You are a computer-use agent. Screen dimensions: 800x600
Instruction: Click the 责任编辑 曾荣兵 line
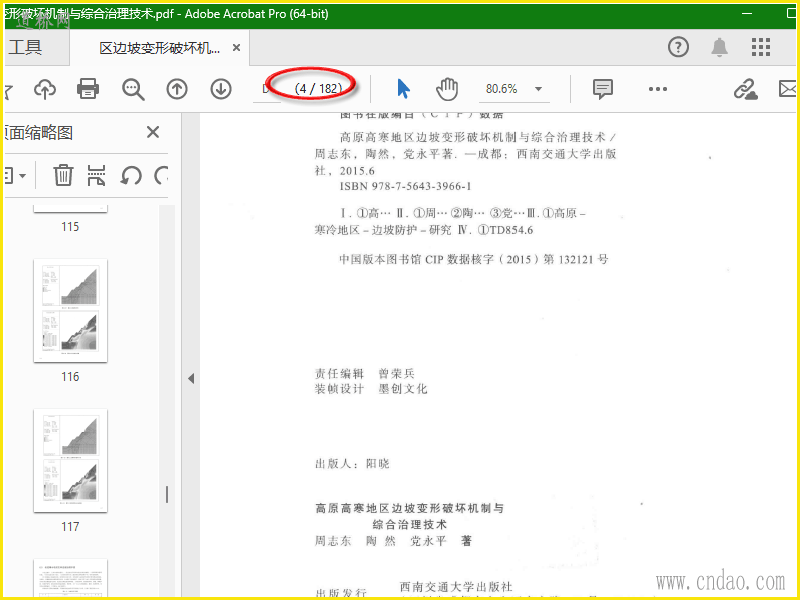365,373
